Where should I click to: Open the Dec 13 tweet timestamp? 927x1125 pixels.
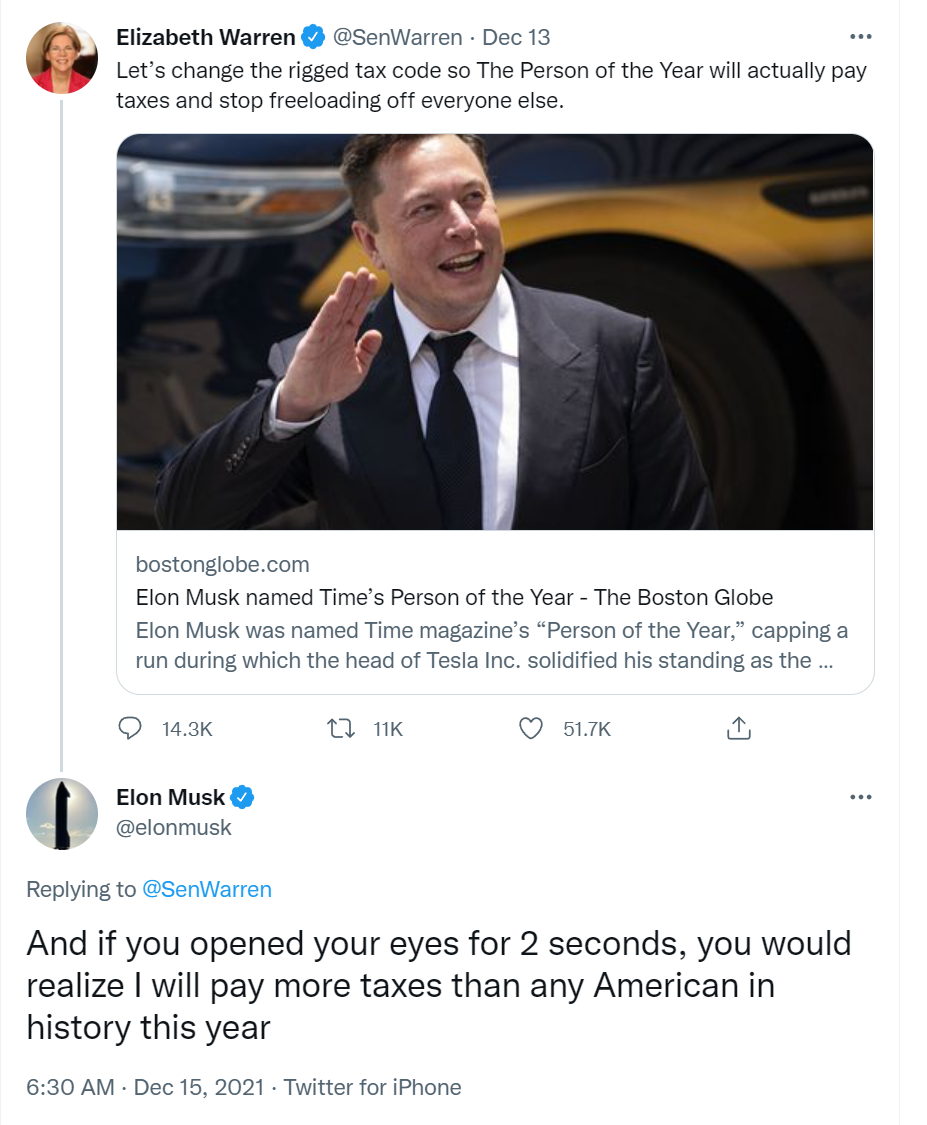[x=516, y=36]
